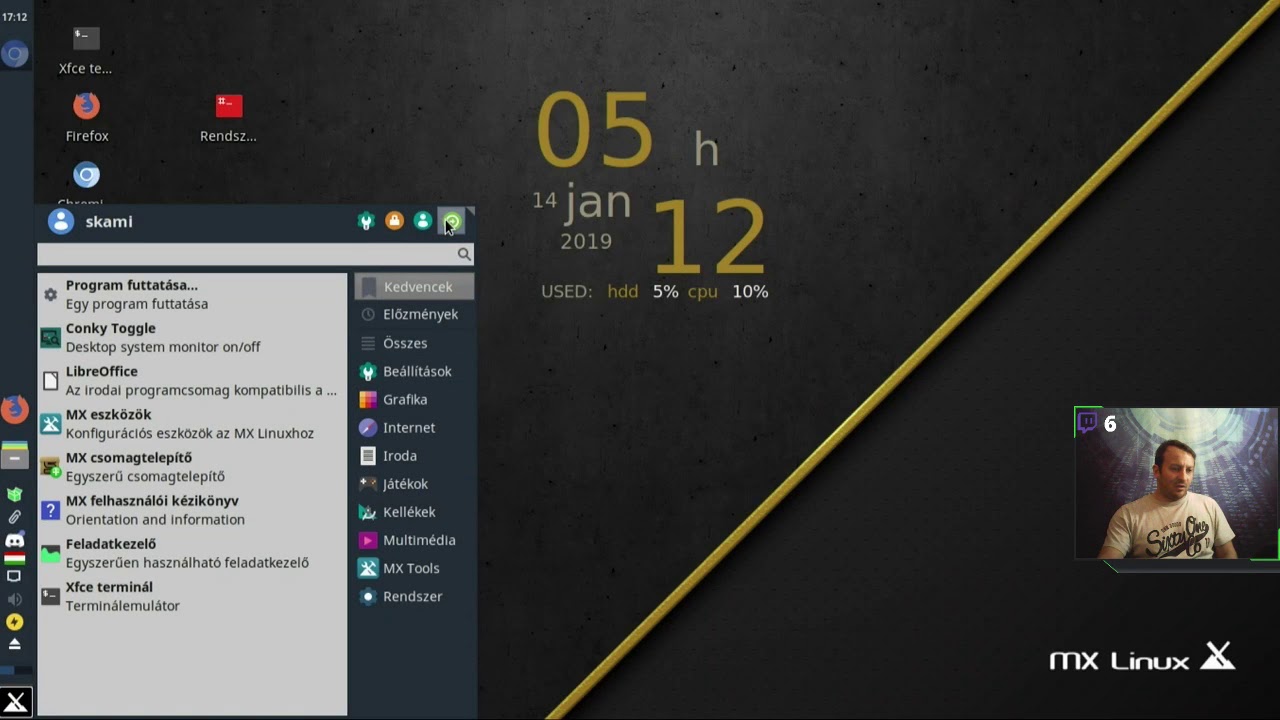Image resolution: width=1280 pixels, height=720 pixels.
Task: Focus the menu search field
Action: 255,254
